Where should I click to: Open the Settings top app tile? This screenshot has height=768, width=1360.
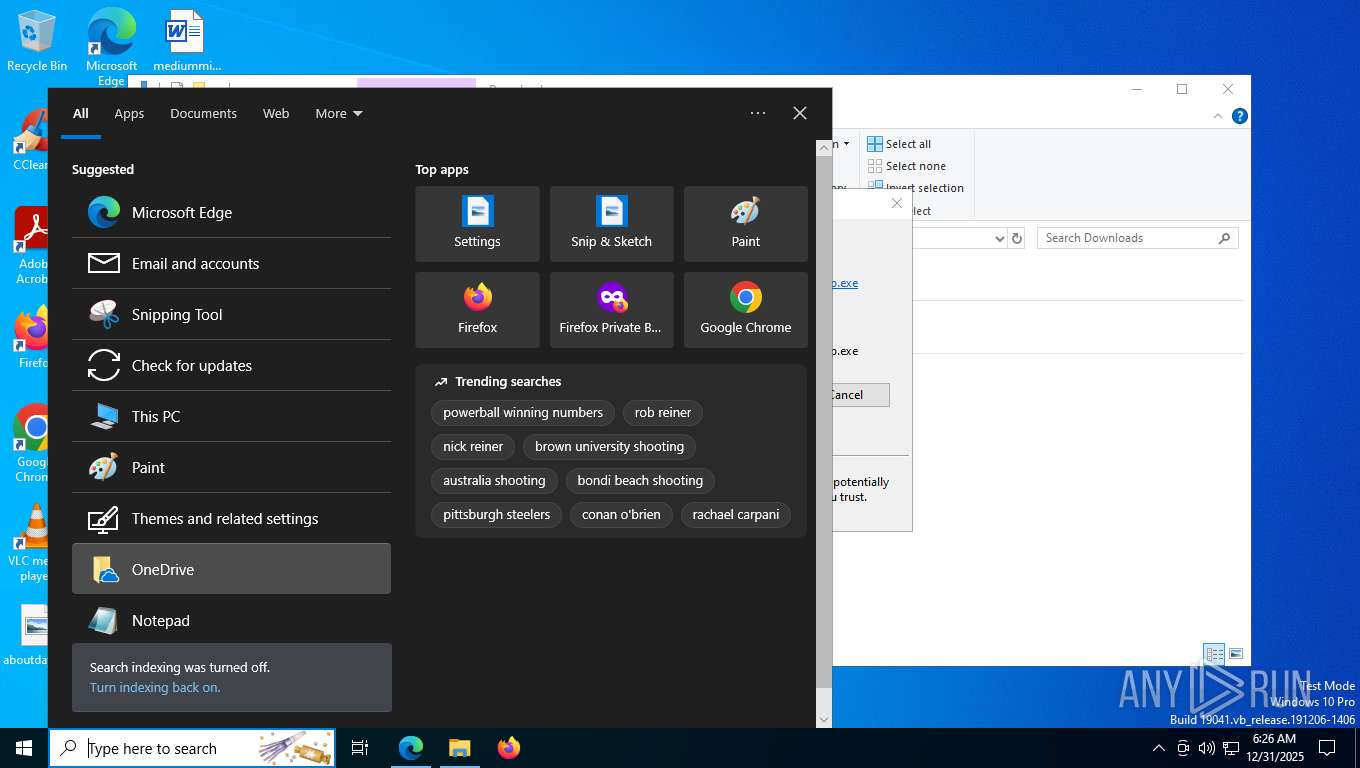coord(477,224)
